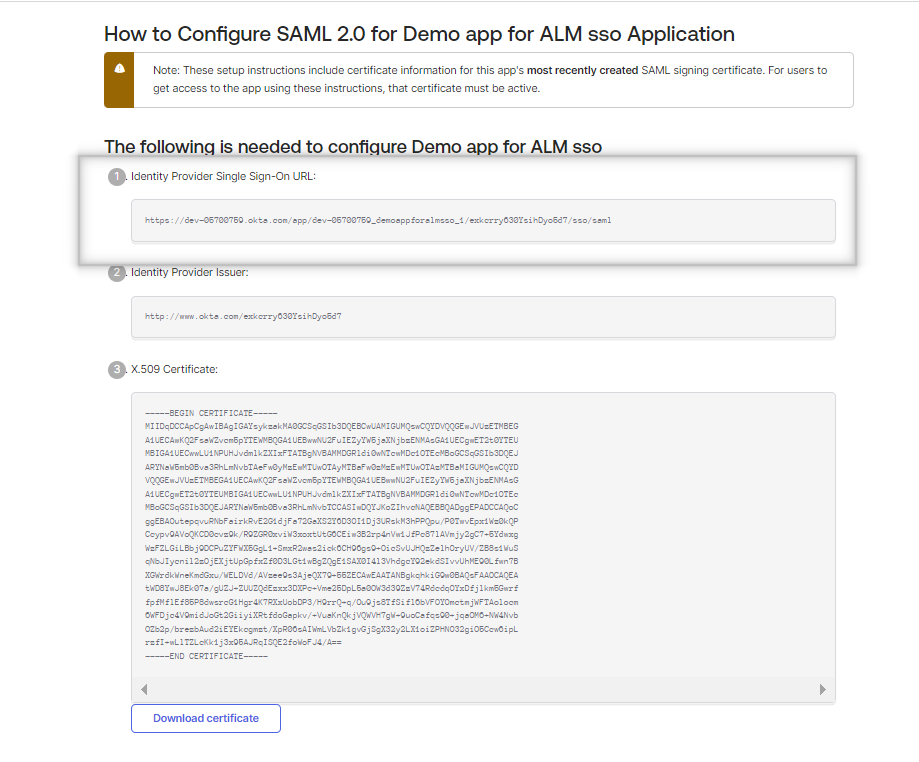The height and width of the screenshot is (762, 919).
Task: Click the 'How to Configure SAML 2.0' heading
Action: click(419, 34)
